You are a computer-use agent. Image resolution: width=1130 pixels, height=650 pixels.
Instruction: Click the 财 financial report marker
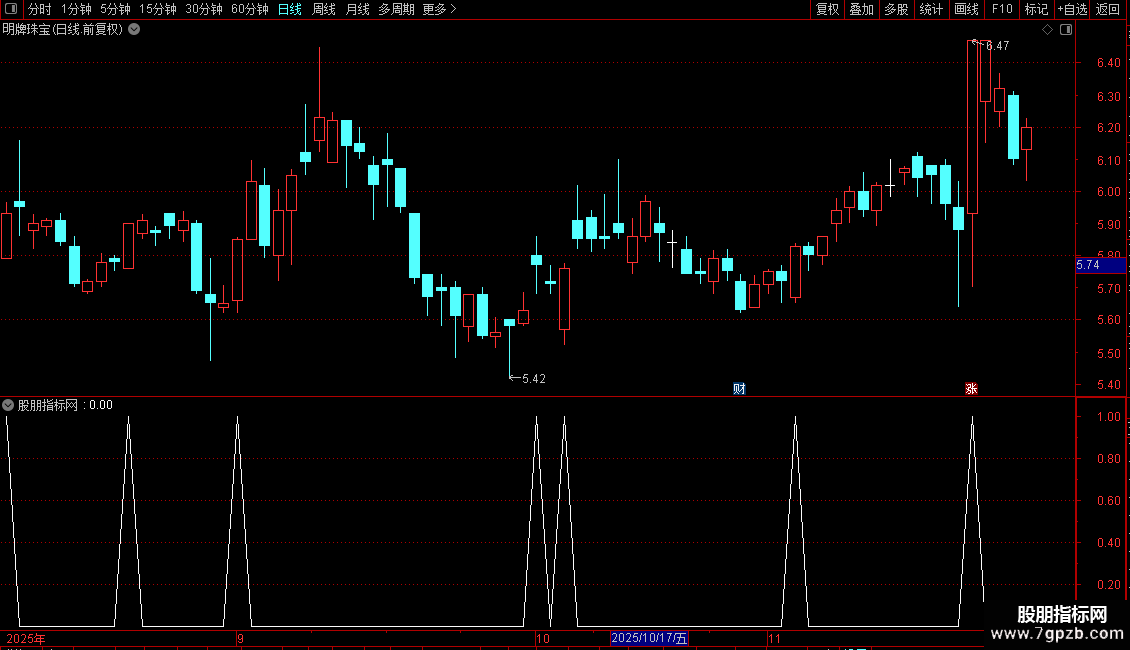pos(739,388)
